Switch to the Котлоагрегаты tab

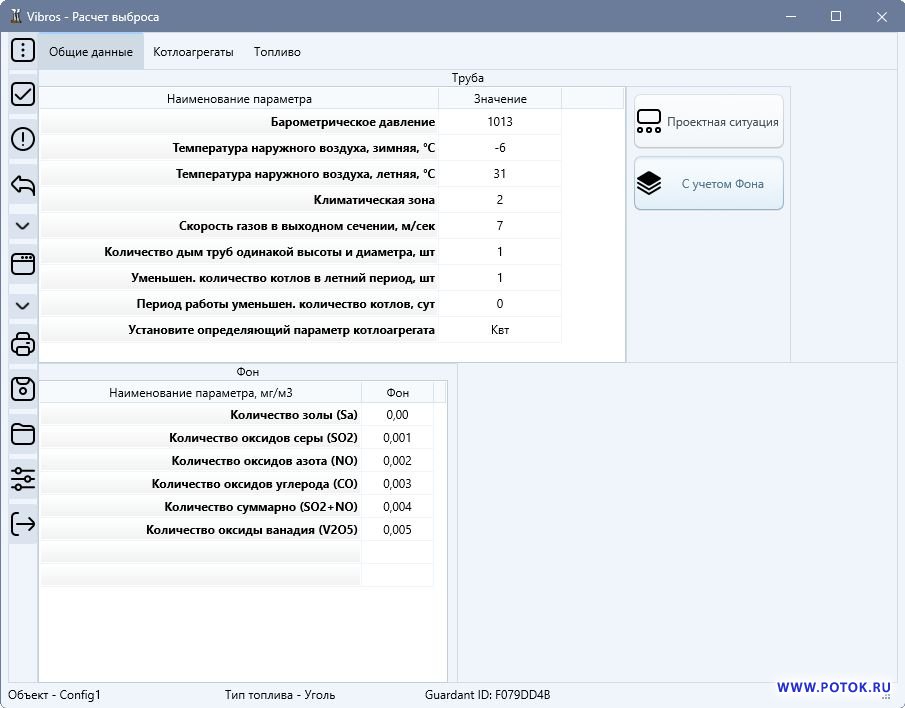(x=193, y=52)
